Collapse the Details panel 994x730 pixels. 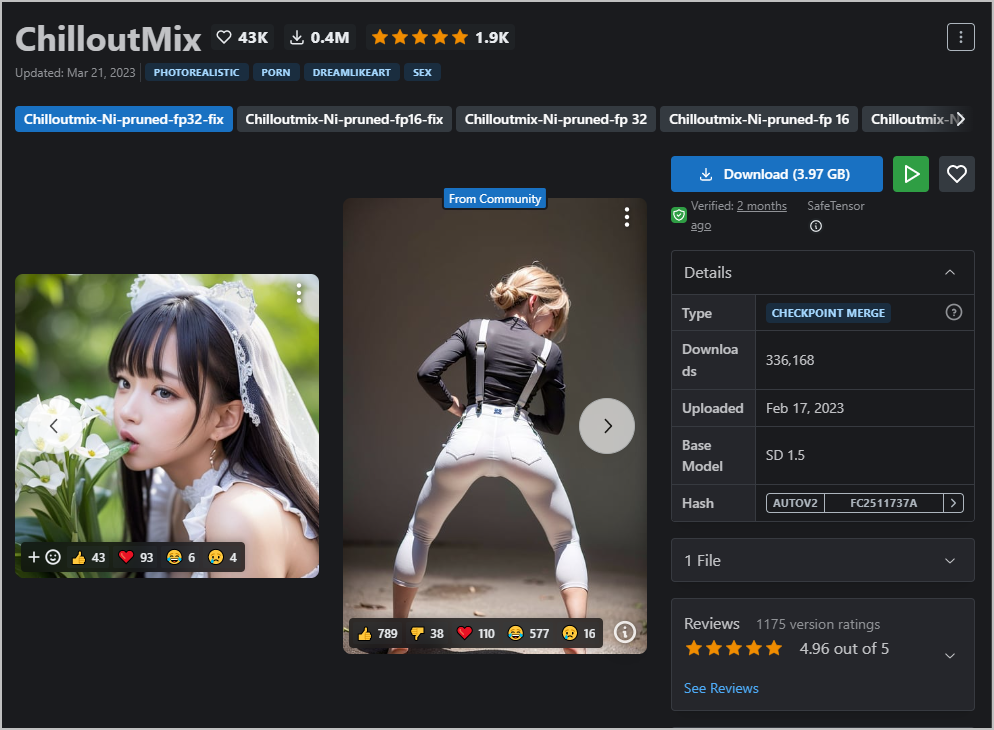(x=949, y=272)
